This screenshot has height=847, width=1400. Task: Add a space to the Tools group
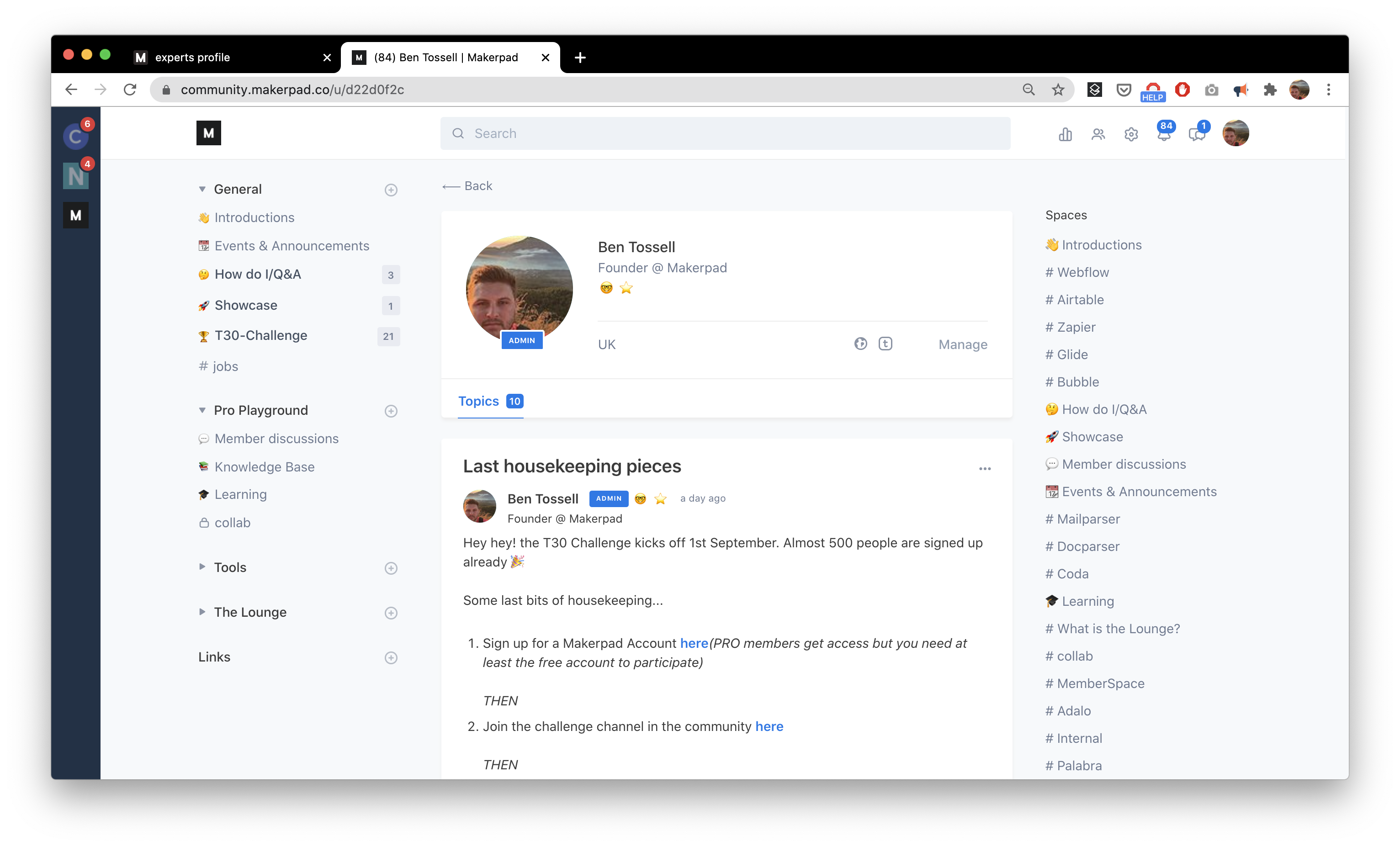coord(391,568)
